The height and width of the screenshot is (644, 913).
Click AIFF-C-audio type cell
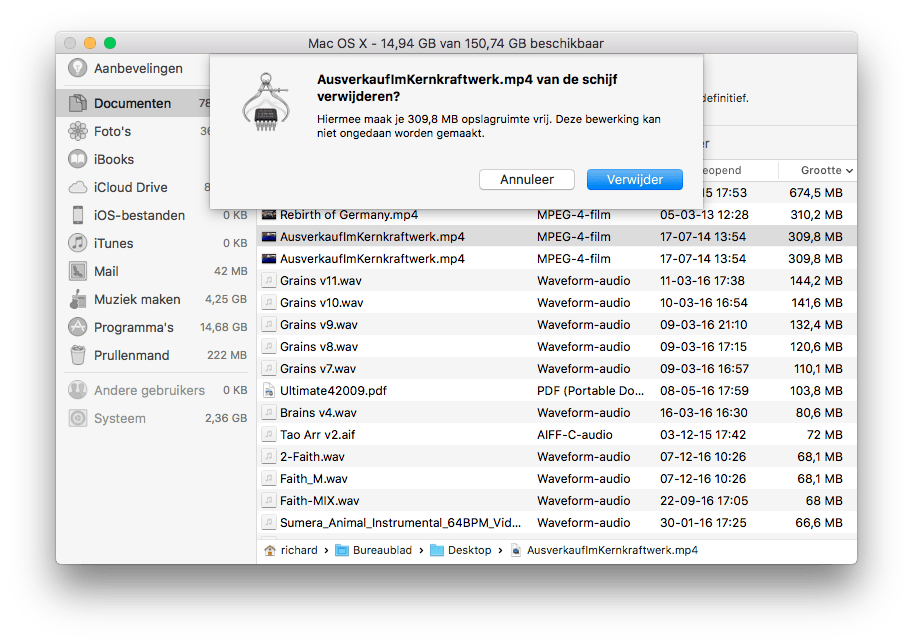click(x=575, y=434)
